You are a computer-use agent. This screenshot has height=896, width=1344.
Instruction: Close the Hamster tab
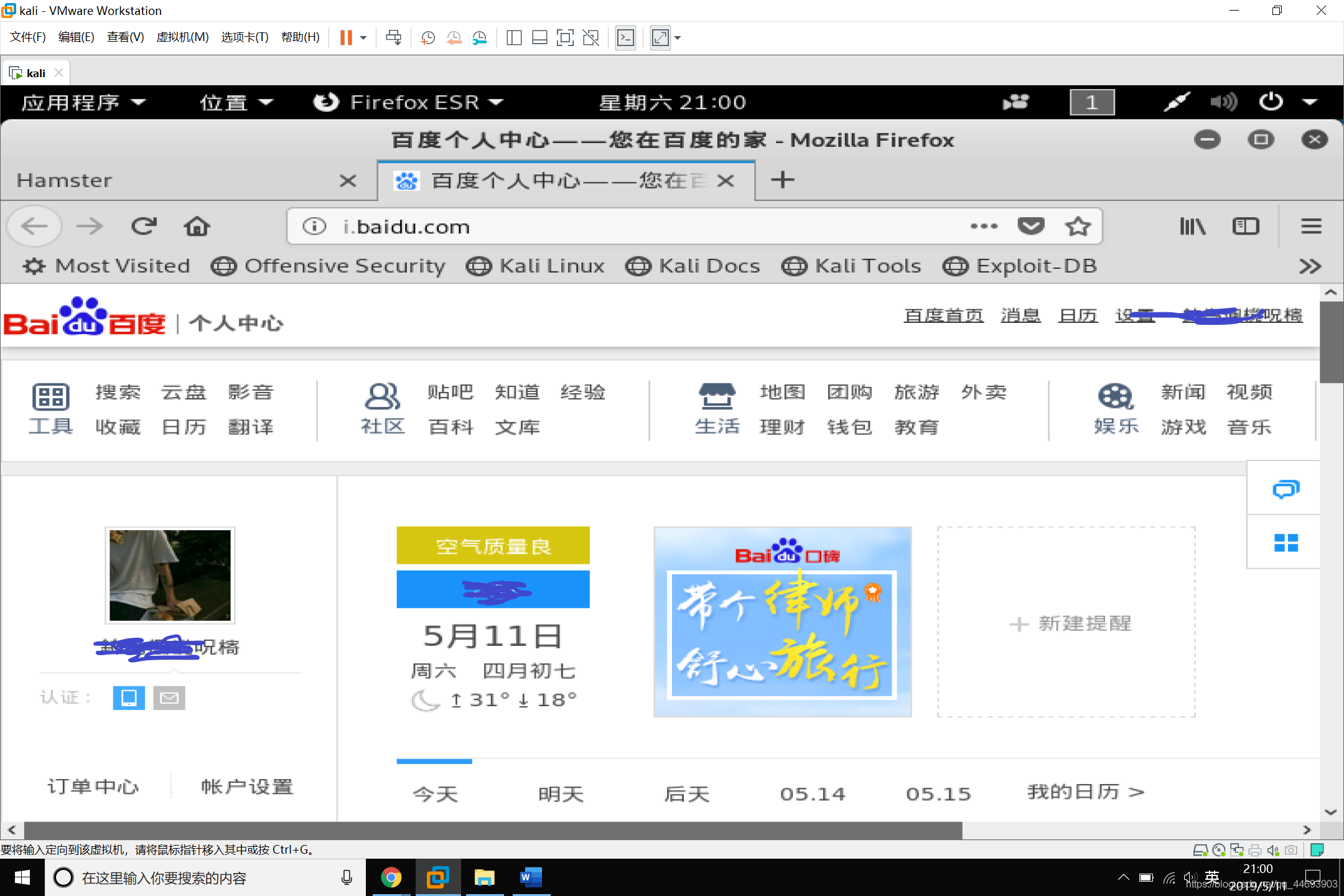coord(348,180)
